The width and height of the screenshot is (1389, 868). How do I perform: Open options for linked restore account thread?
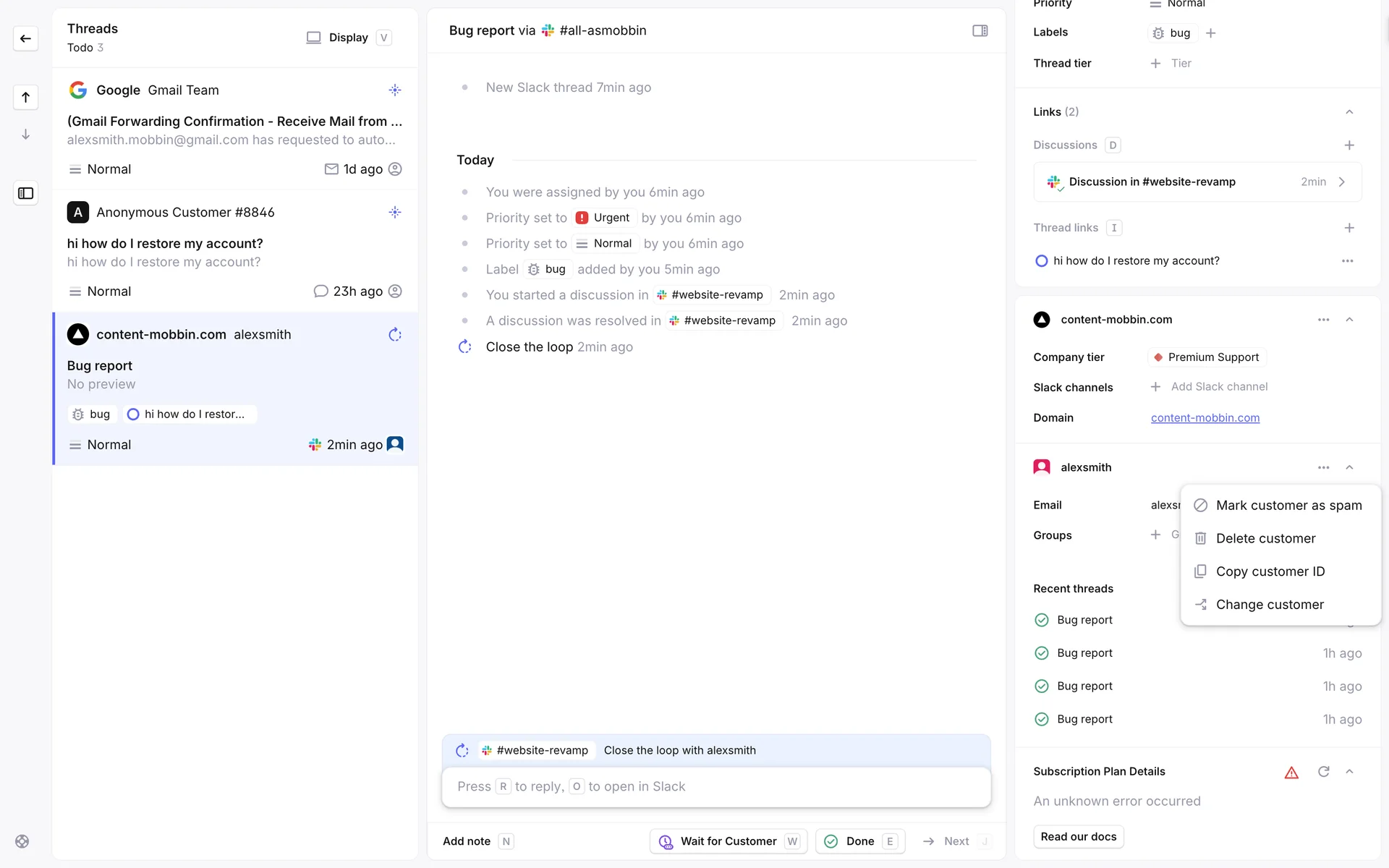click(1347, 261)
